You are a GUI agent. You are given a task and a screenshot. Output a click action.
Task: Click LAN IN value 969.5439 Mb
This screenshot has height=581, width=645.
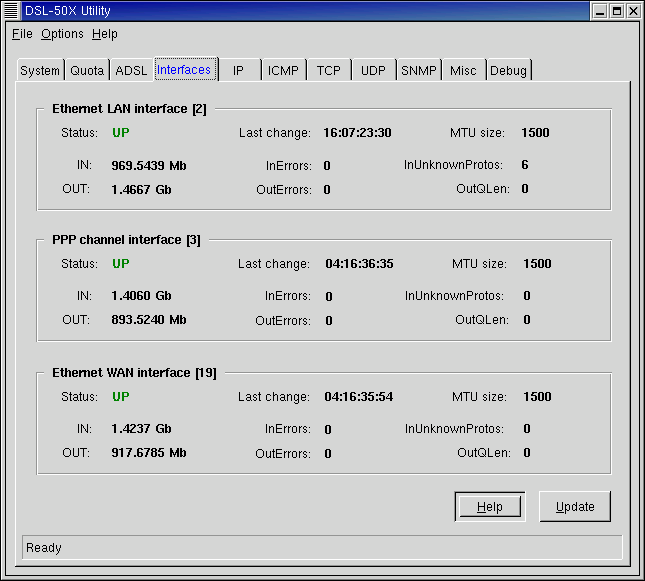[149, 165]
